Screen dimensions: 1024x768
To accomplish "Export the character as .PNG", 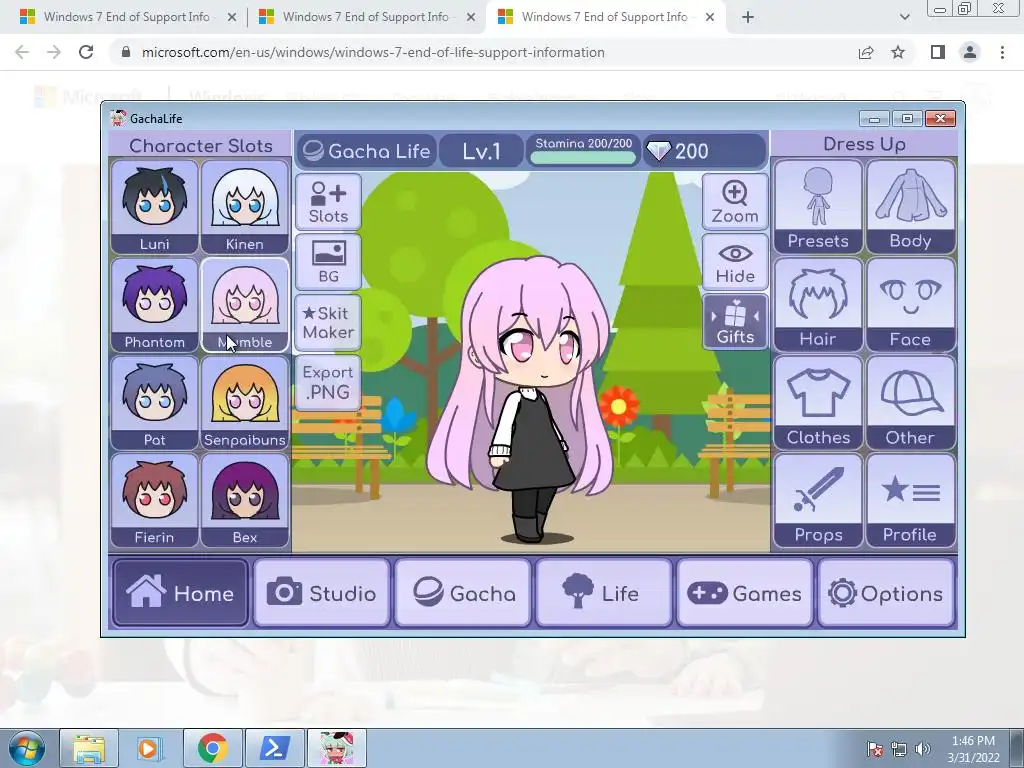I will 328,382.
